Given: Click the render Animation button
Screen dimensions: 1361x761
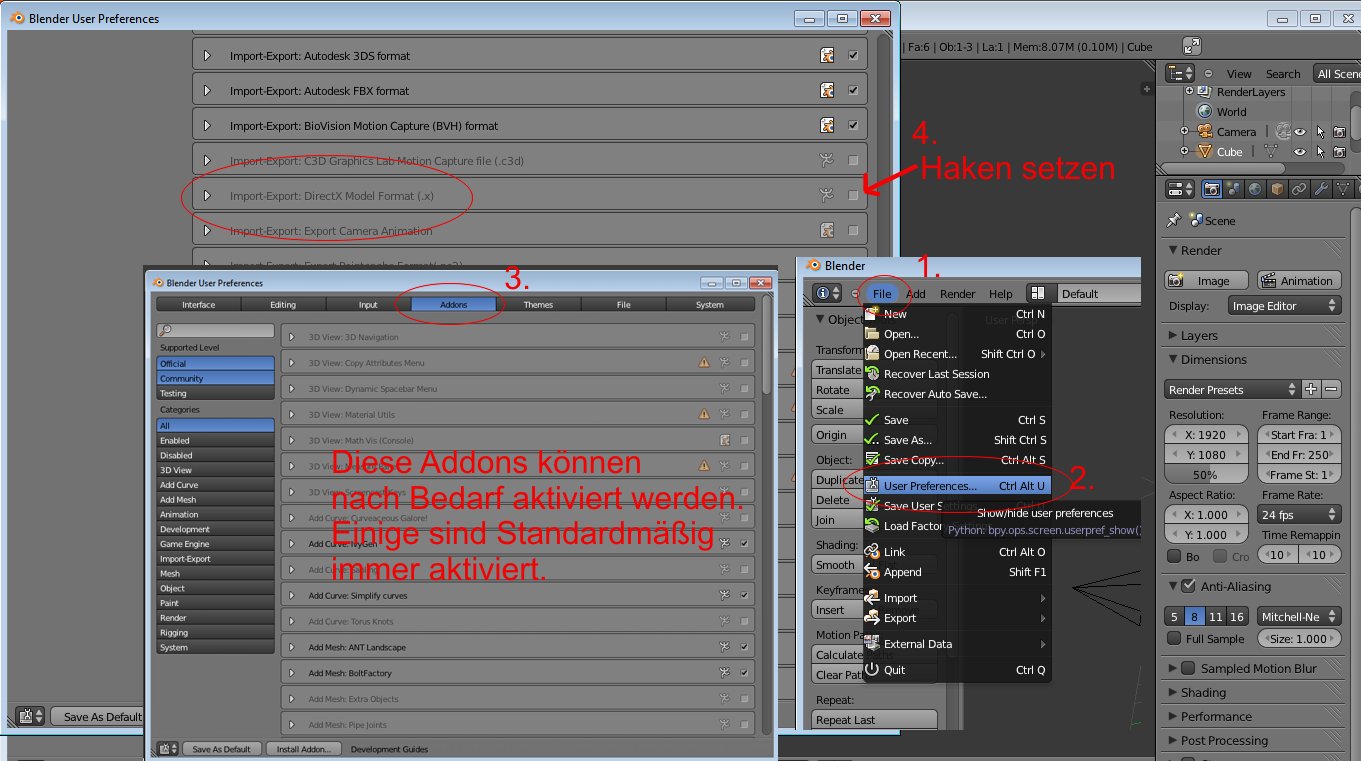Looking at the screenshot, I should pos(1298,281).
